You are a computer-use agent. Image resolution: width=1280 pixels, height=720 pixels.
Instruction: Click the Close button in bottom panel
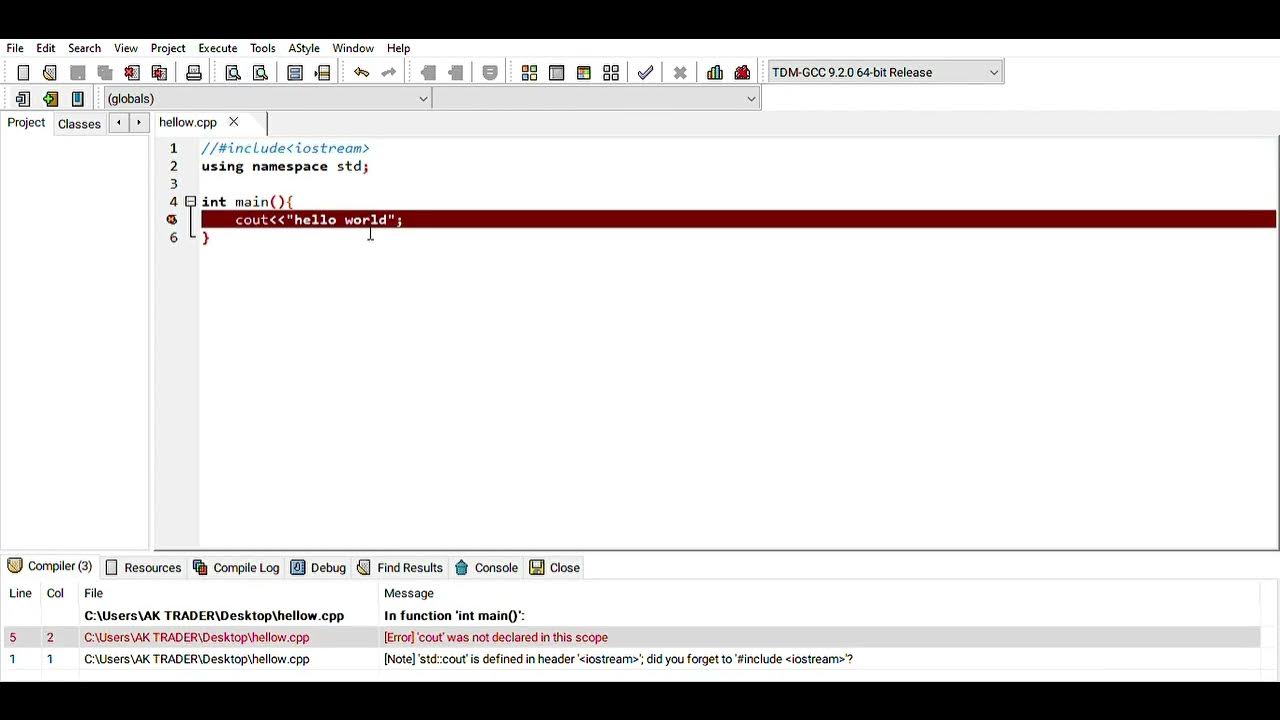click(x=555, y=567)
